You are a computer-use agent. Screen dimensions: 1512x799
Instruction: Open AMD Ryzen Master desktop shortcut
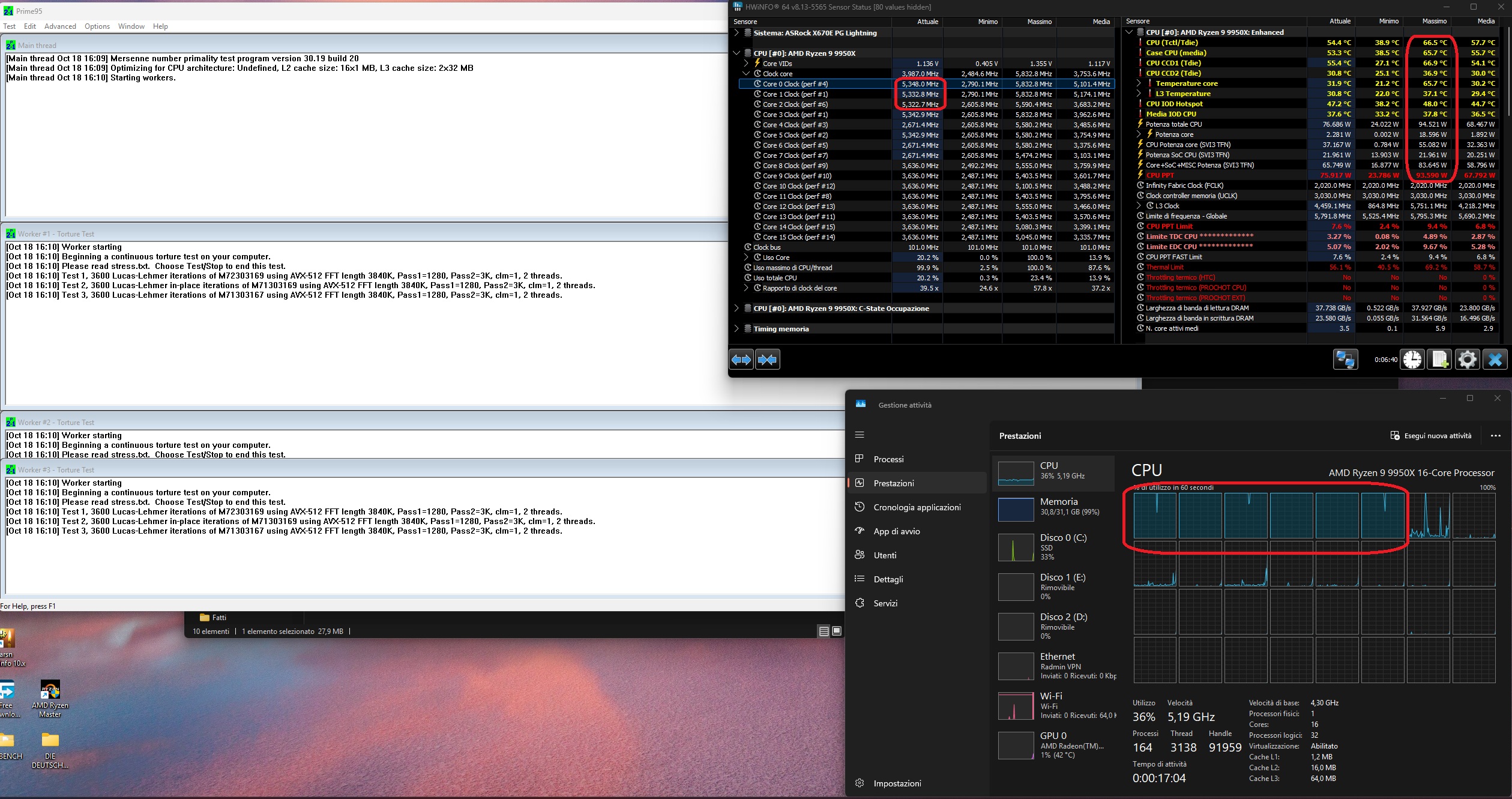pyautogui.click(x=50, y=699)
